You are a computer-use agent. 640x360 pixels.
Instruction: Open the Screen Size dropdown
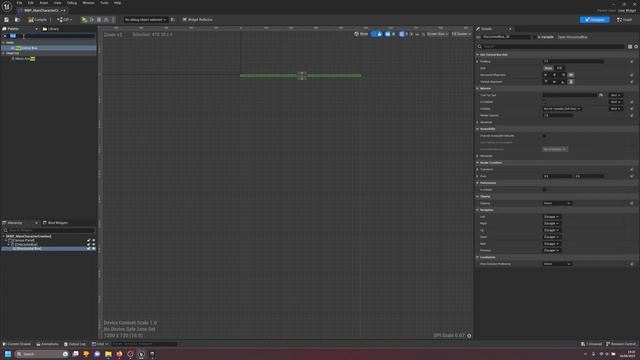tap(437, 34)
